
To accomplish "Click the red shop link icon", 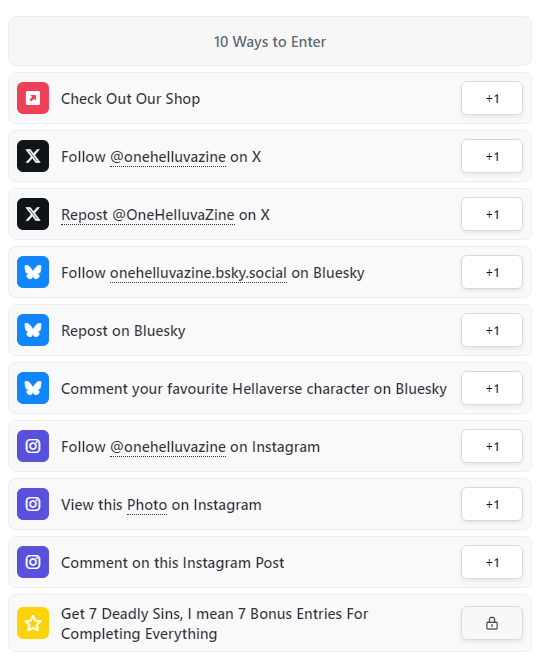I will [33, 98].
